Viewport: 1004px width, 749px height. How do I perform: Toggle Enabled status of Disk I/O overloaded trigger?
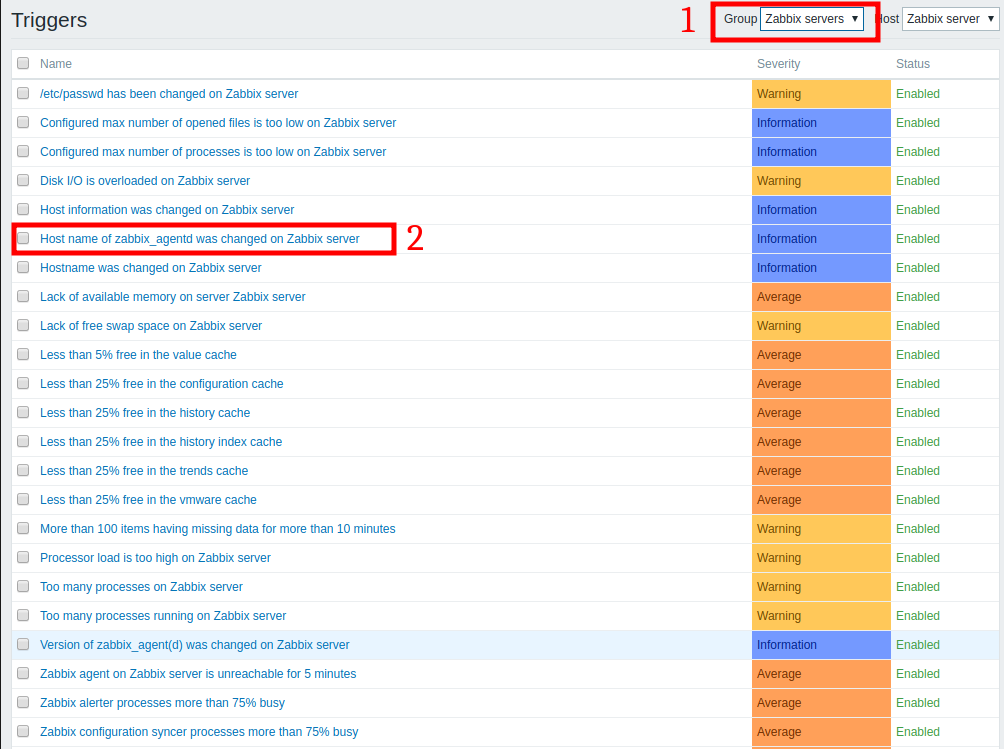pos(918,181)
